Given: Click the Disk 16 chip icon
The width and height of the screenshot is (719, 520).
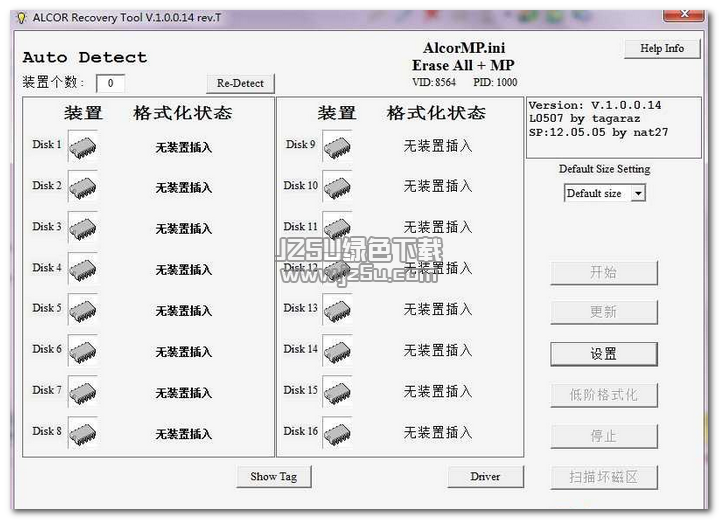Looking at the screenshot, I should tap(337, 432).
